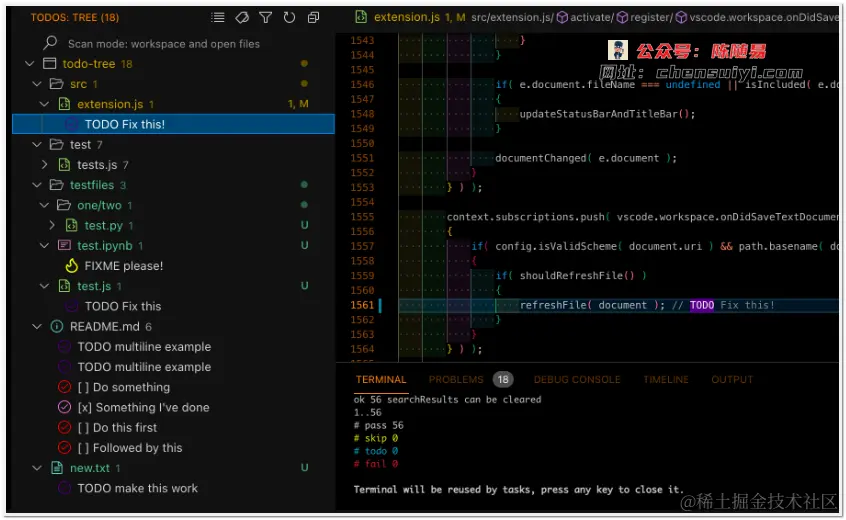The image size is (846, 520).
Task: Click the test.js file icon
Action: click(x=64, y=286)
